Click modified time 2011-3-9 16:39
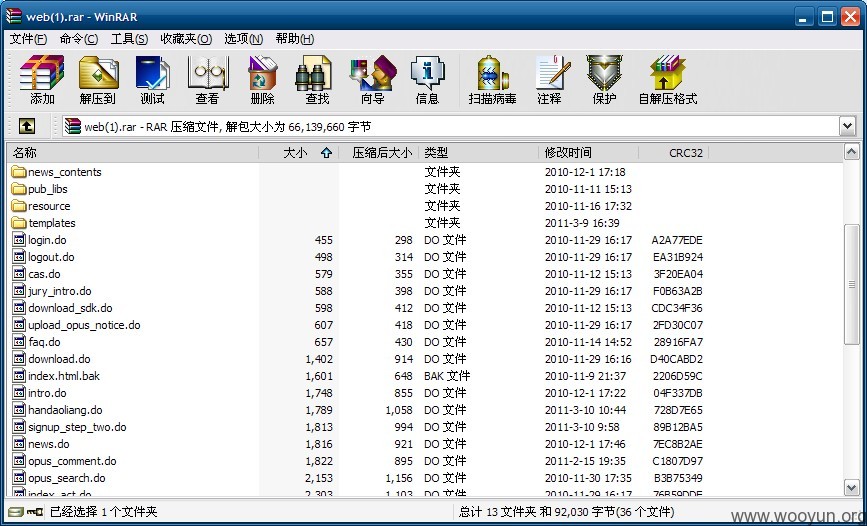 (x=582, y=223)
